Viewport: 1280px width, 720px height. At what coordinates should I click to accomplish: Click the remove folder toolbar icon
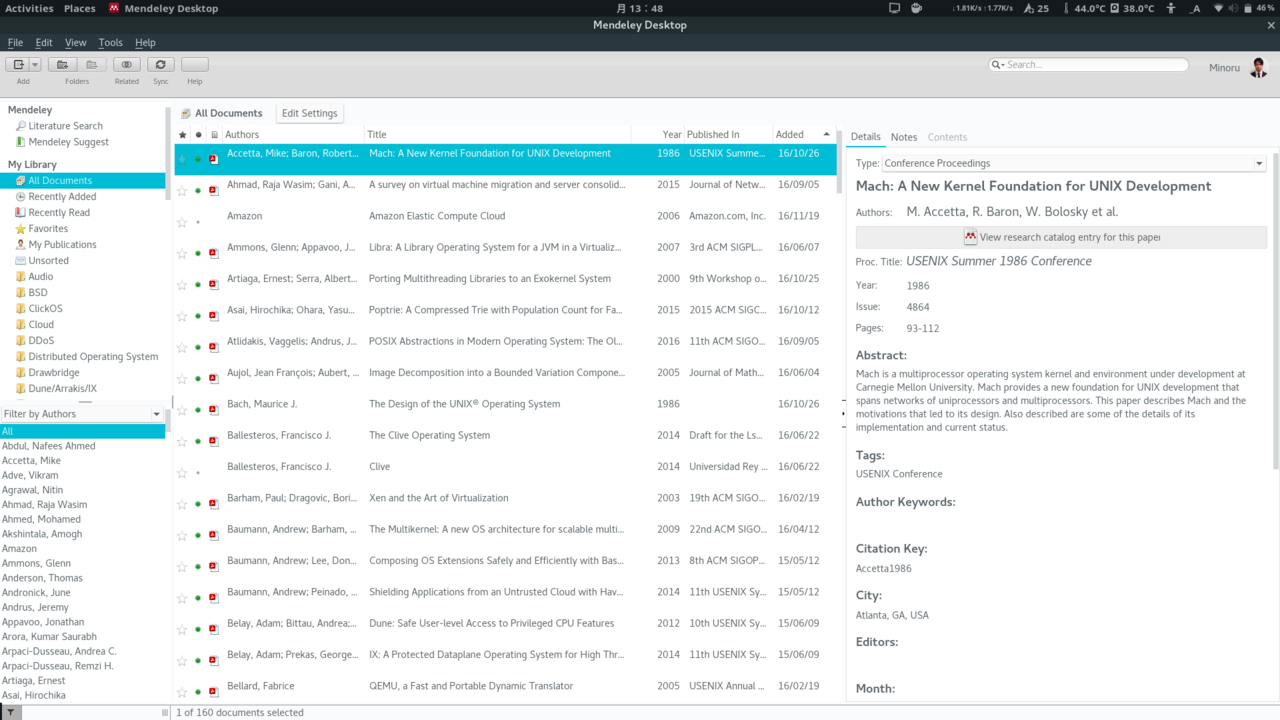coord(91,65)
